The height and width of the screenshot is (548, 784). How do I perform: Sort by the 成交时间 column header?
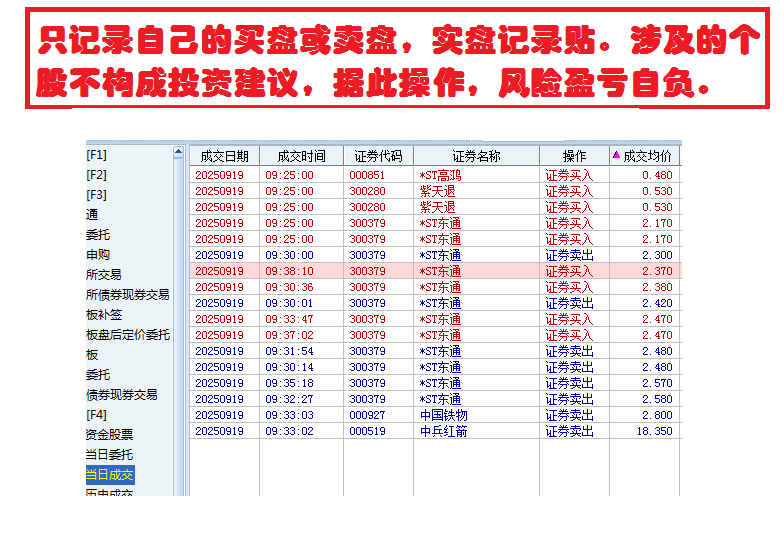302,156
